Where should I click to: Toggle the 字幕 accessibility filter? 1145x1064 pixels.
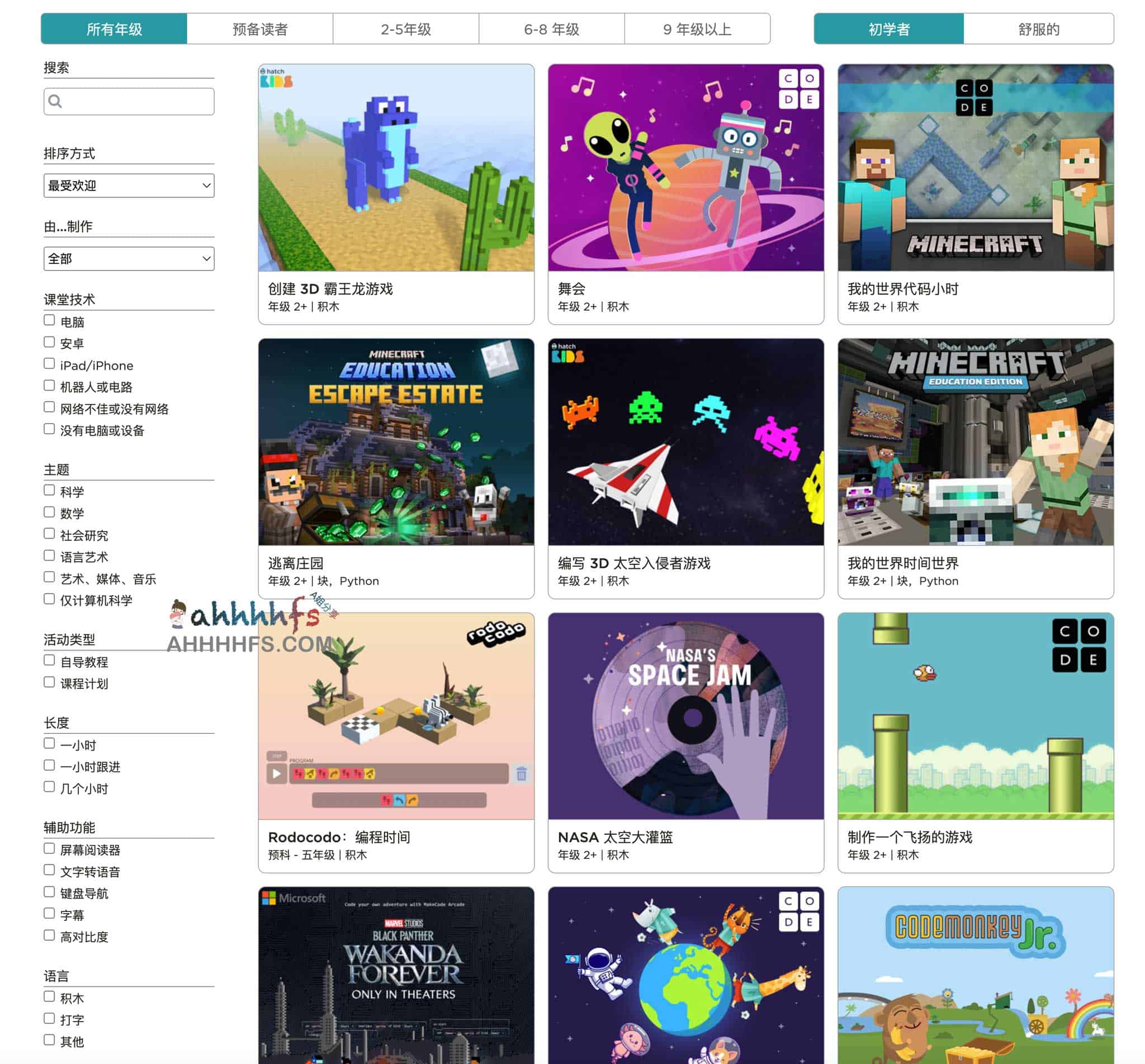tap(49, 913)
